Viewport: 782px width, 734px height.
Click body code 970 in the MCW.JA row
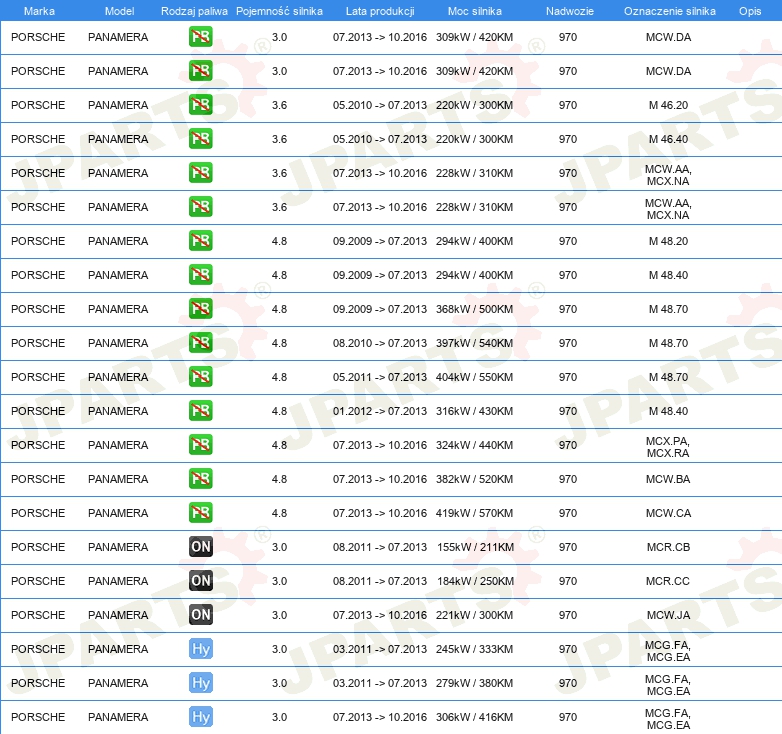pos(568,615)
